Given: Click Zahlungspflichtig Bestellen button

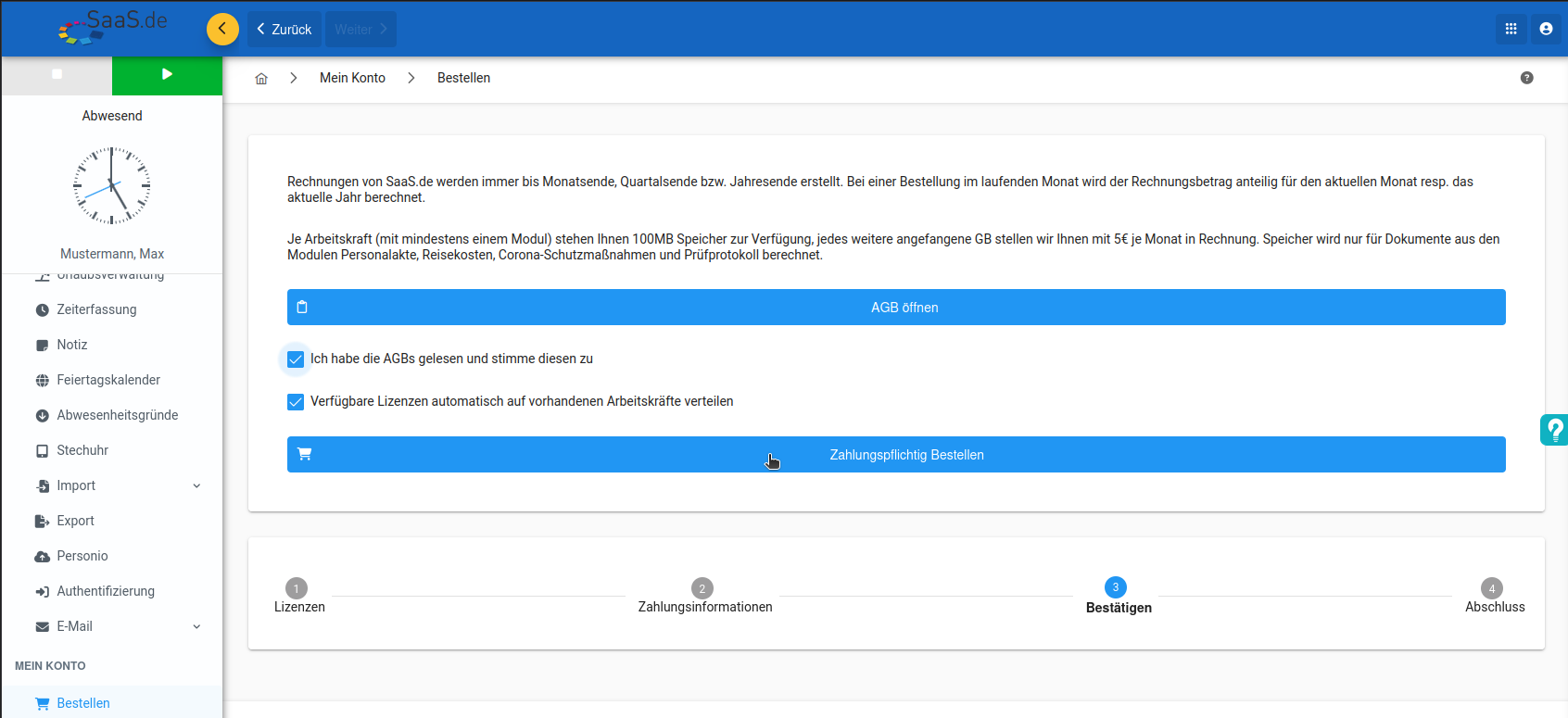Looking at the screenshot, I should click(x=895, y=455).
